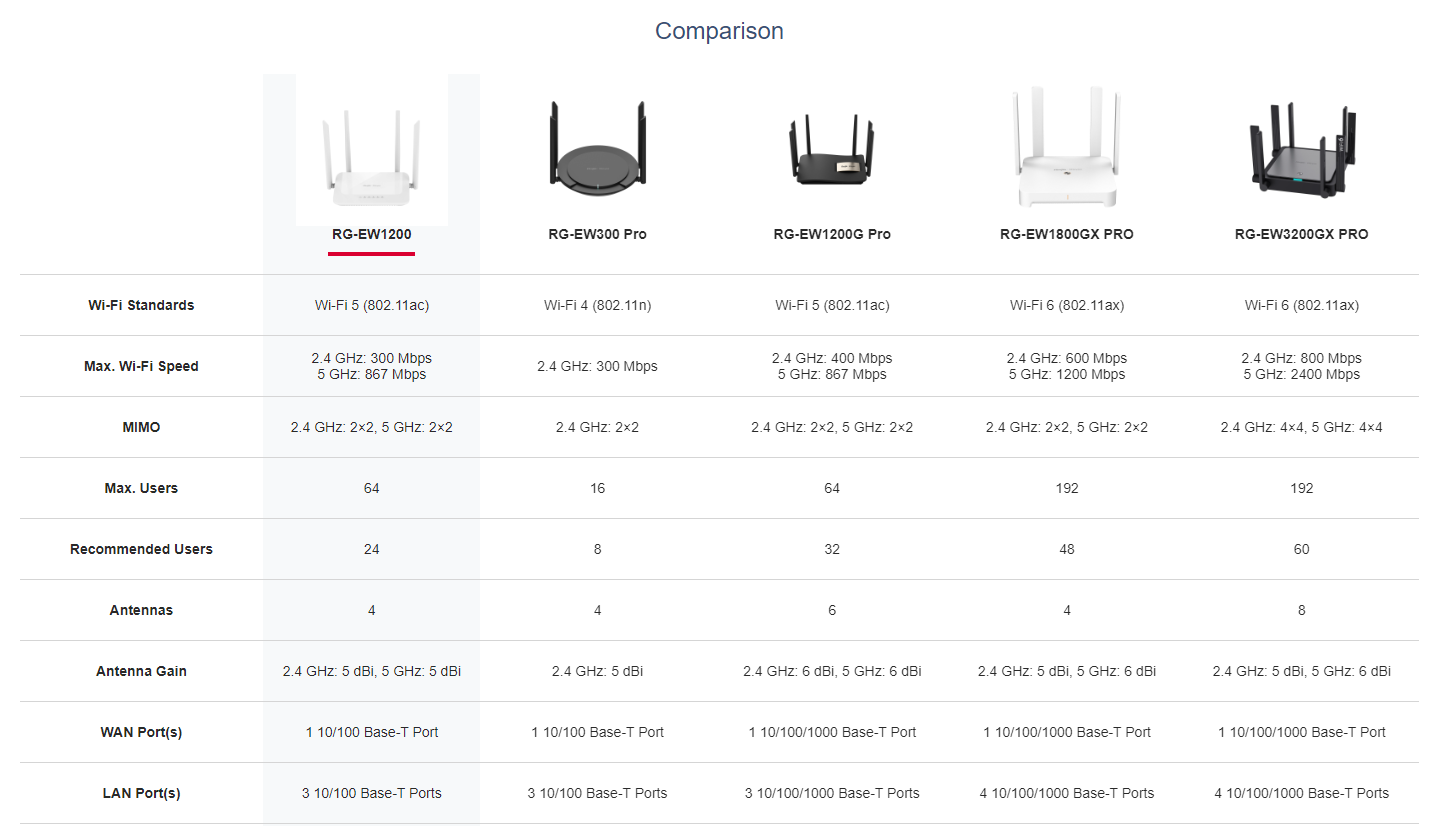View the RG-EW3200GX PRO router image
This screenshot has height=826, width=1440.
(x=1301, y=150)
